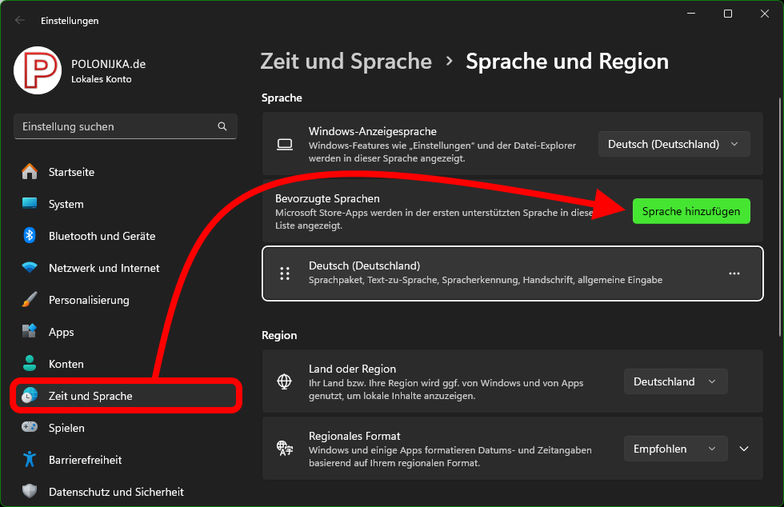Screen dimensions: 784x507
Task: Click the Konten person icon
Action: coord(30,364)
